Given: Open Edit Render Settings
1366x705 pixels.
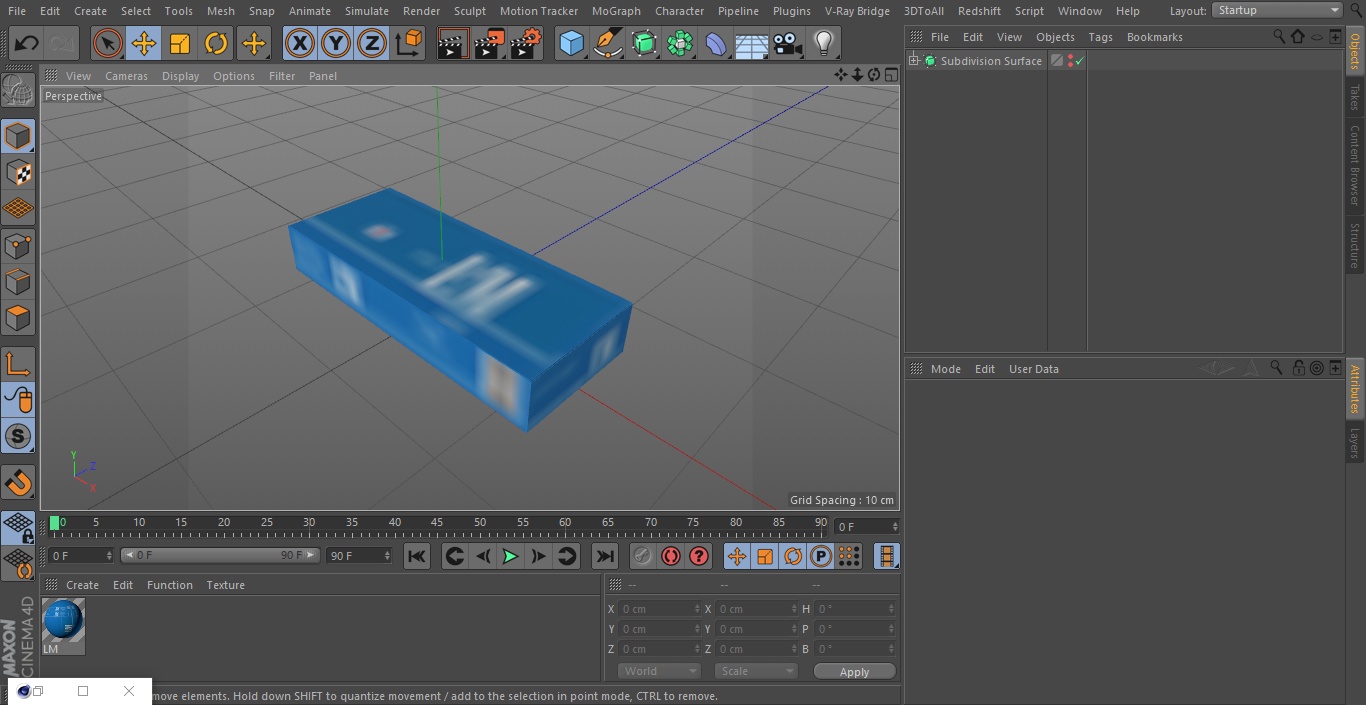Looking at the screenshot, I should (526, 43).
